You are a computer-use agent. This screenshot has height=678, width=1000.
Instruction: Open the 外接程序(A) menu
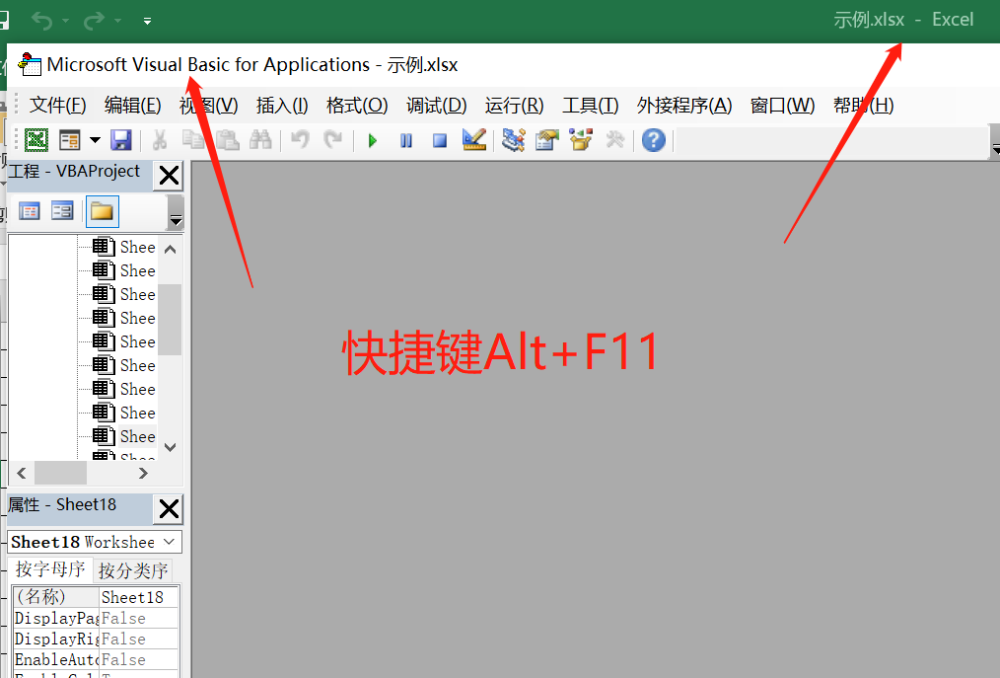pos(684,105)
